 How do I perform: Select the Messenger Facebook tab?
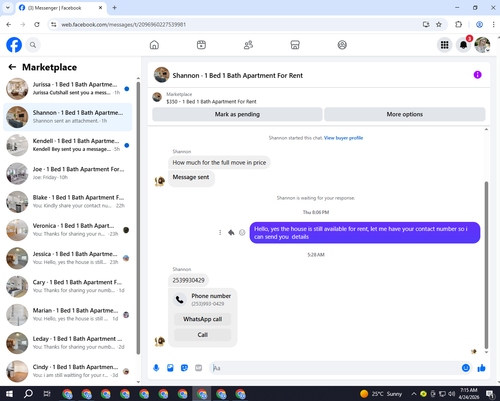pyautogui.click(x=61, y=8)
